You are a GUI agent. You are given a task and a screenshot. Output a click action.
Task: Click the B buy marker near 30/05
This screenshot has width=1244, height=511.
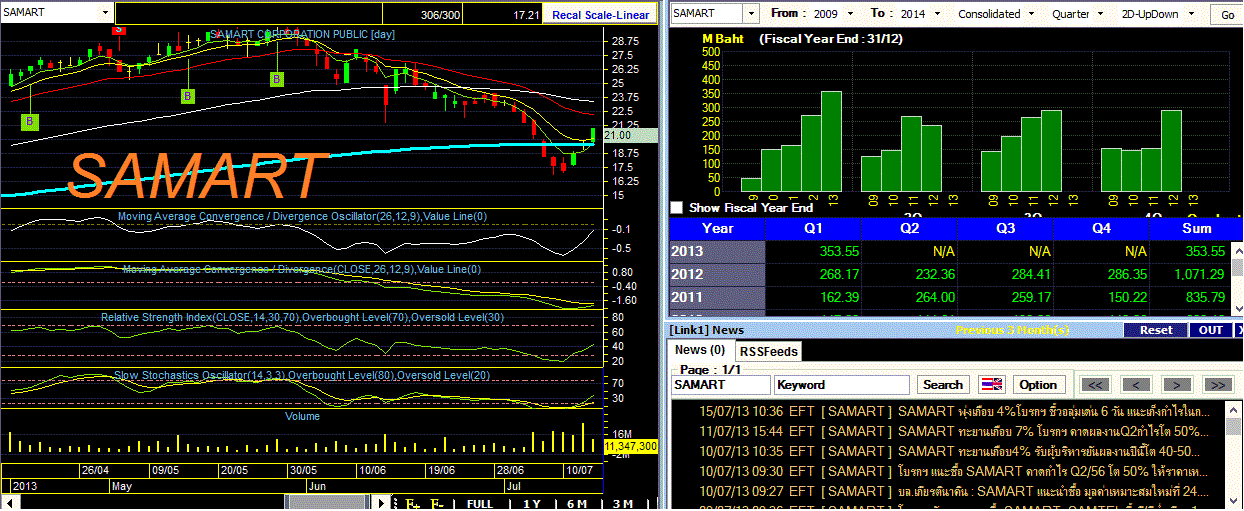(277, 78)
